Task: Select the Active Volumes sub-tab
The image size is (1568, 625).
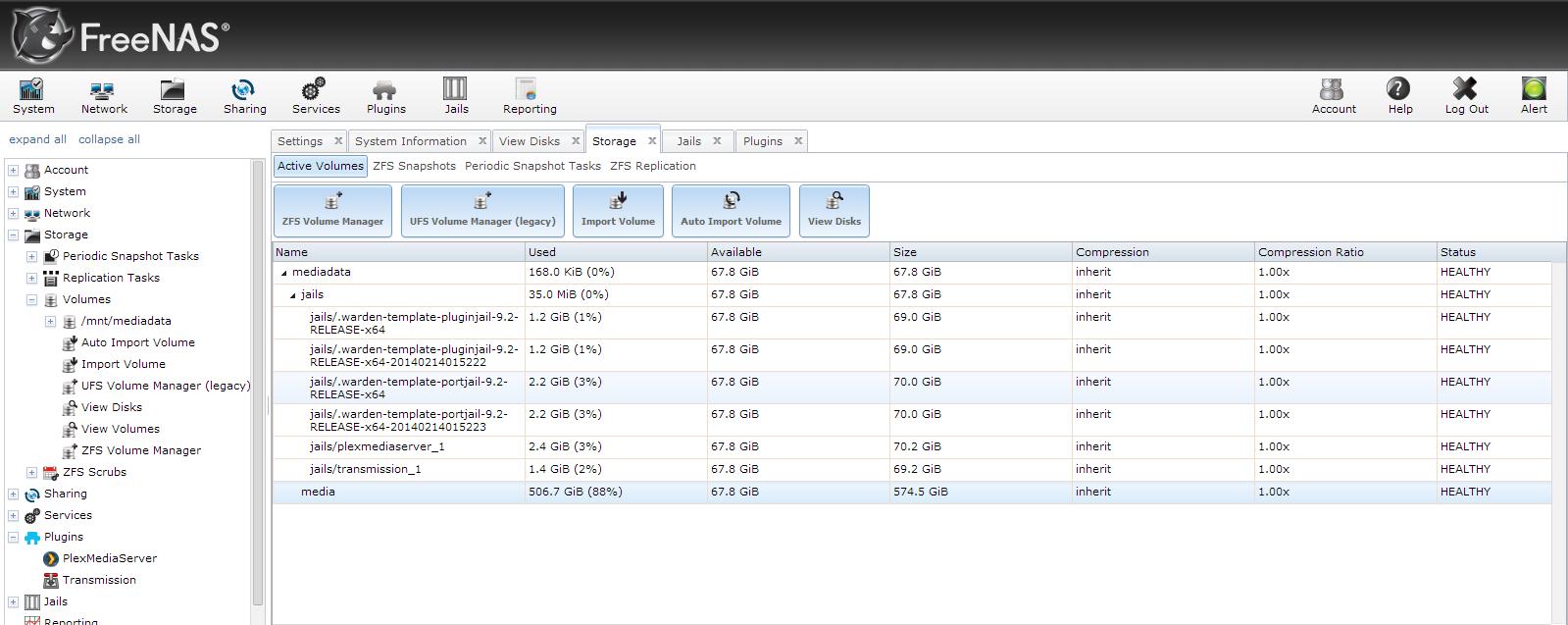Action: (321, 166)
